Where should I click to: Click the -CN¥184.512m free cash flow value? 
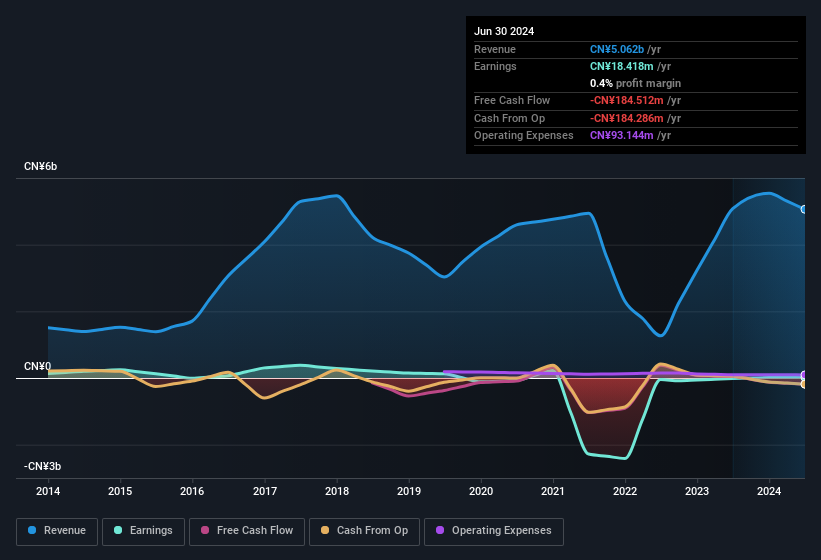pos(627,100)
